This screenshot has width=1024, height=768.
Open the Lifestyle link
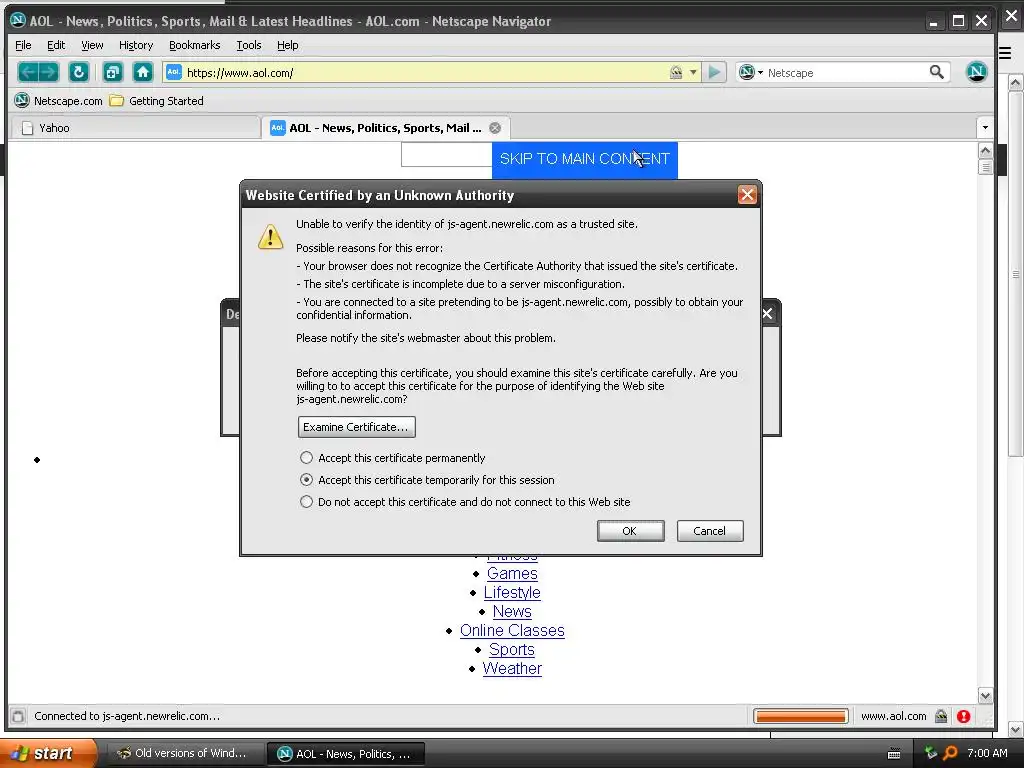pyautogui.click(x=512, y=592)
